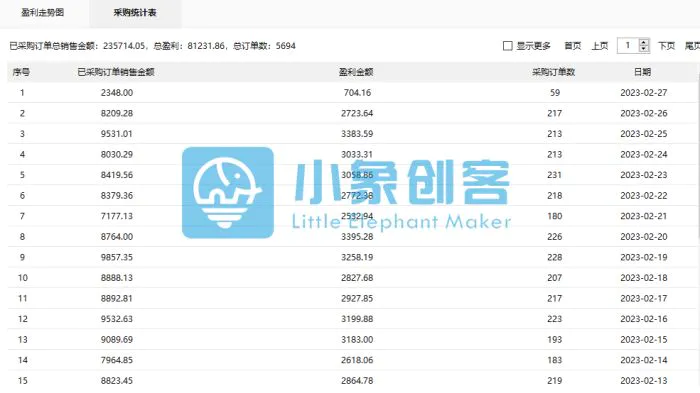Viewport: 700px width, 393px height.
Task: Click the 盈利金额 column header
Action: [356, 72]
